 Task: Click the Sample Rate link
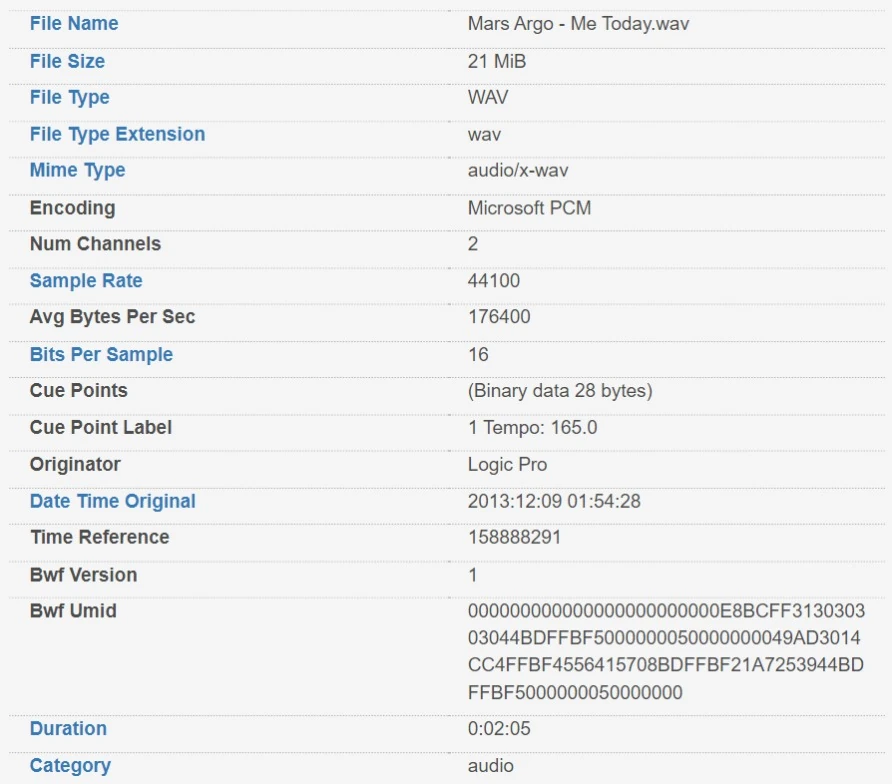86,281
